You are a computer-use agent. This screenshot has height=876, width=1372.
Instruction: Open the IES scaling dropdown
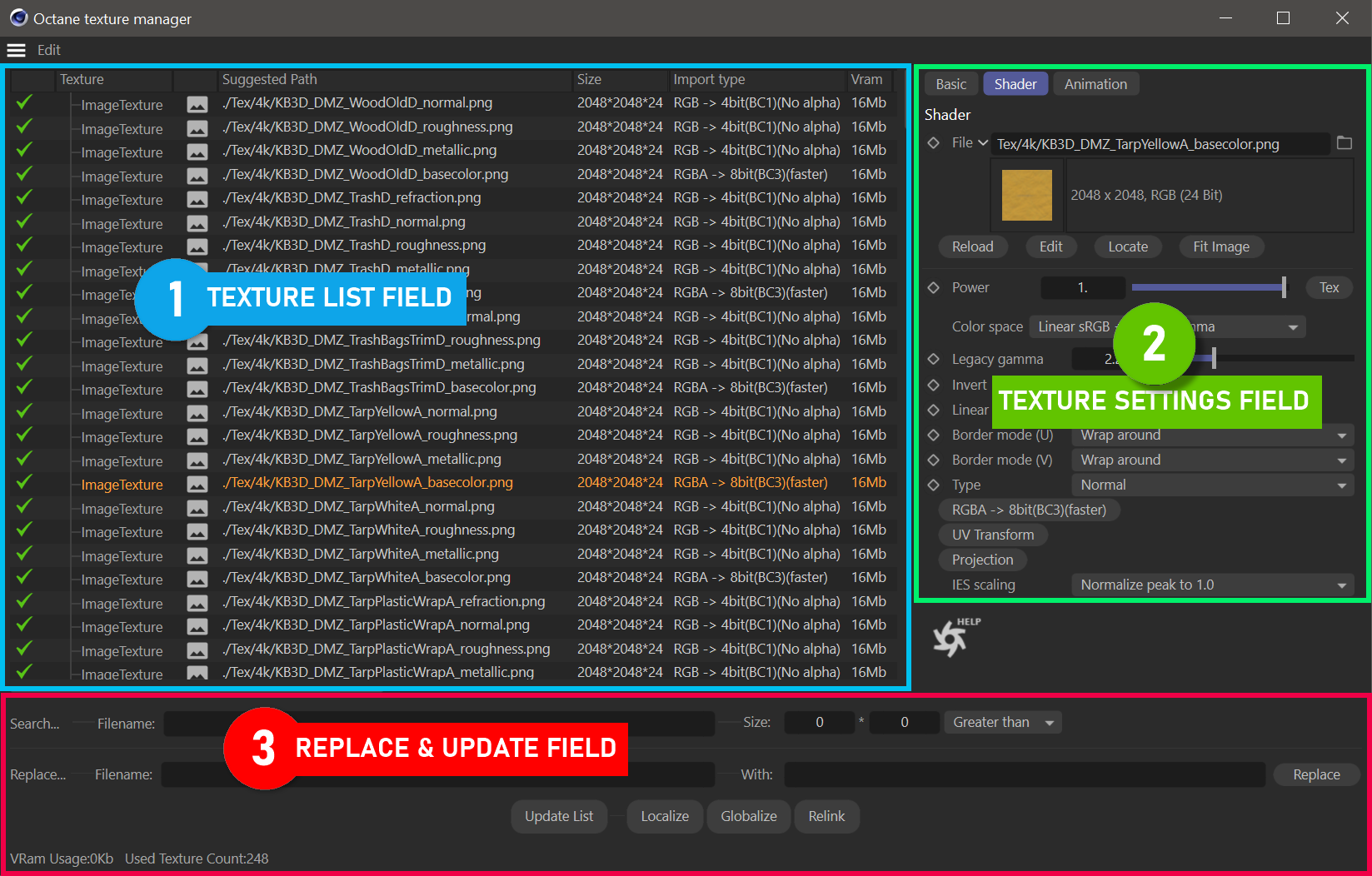click(1212, 585)
